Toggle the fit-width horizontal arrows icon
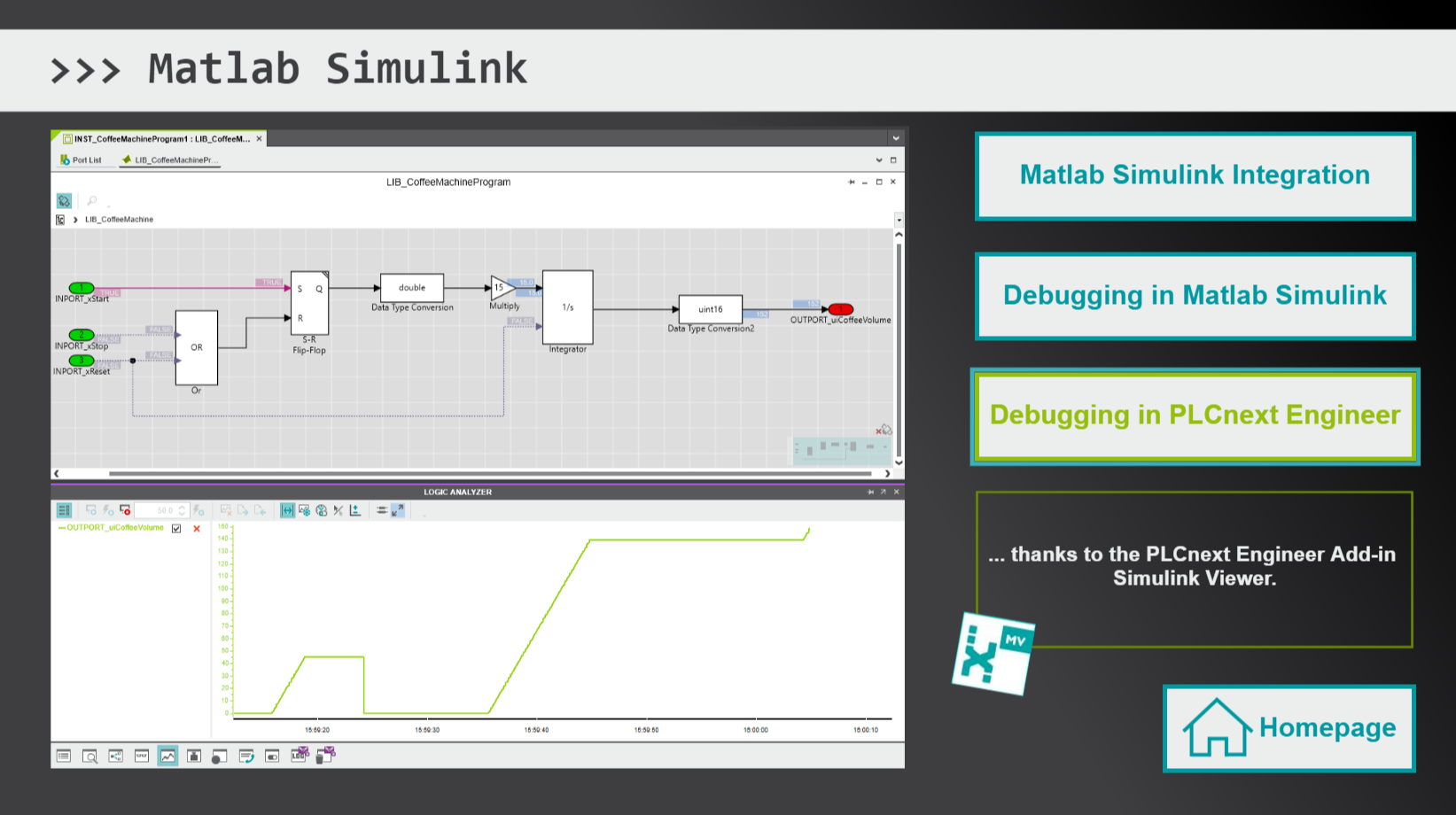1456x815 pixels. pyautogui.click(x=287, y=510)
